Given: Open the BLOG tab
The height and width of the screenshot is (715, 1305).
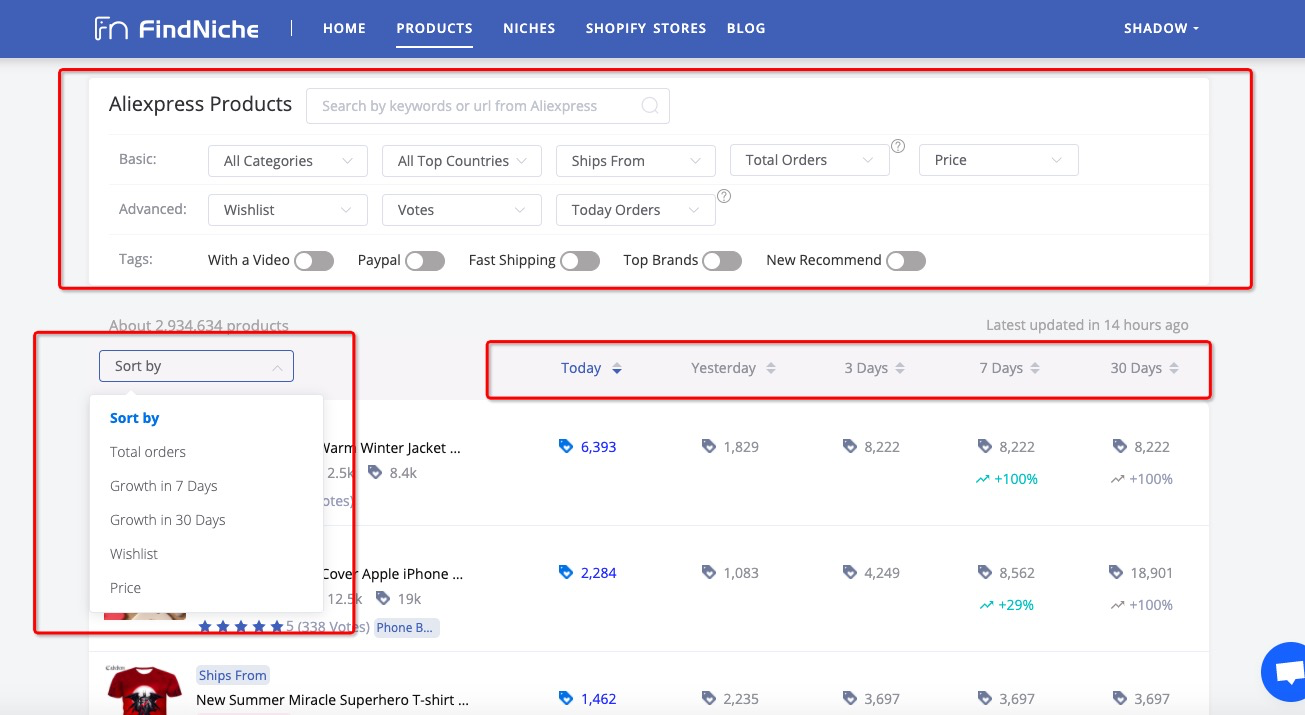Looking at the screenshot, I should coord(746,28).
